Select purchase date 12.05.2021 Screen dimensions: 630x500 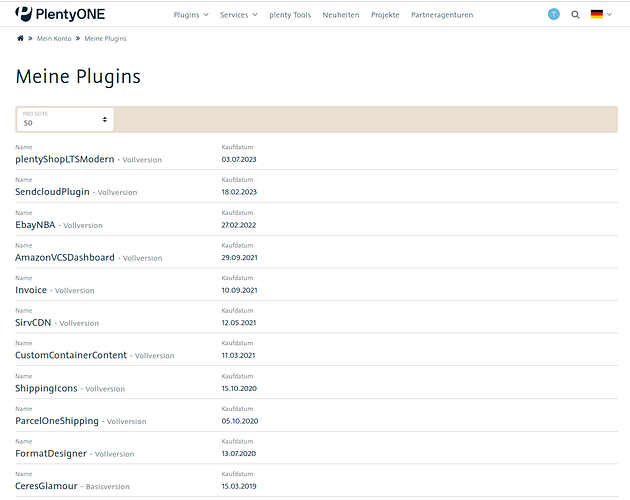[x=239, y=322]
